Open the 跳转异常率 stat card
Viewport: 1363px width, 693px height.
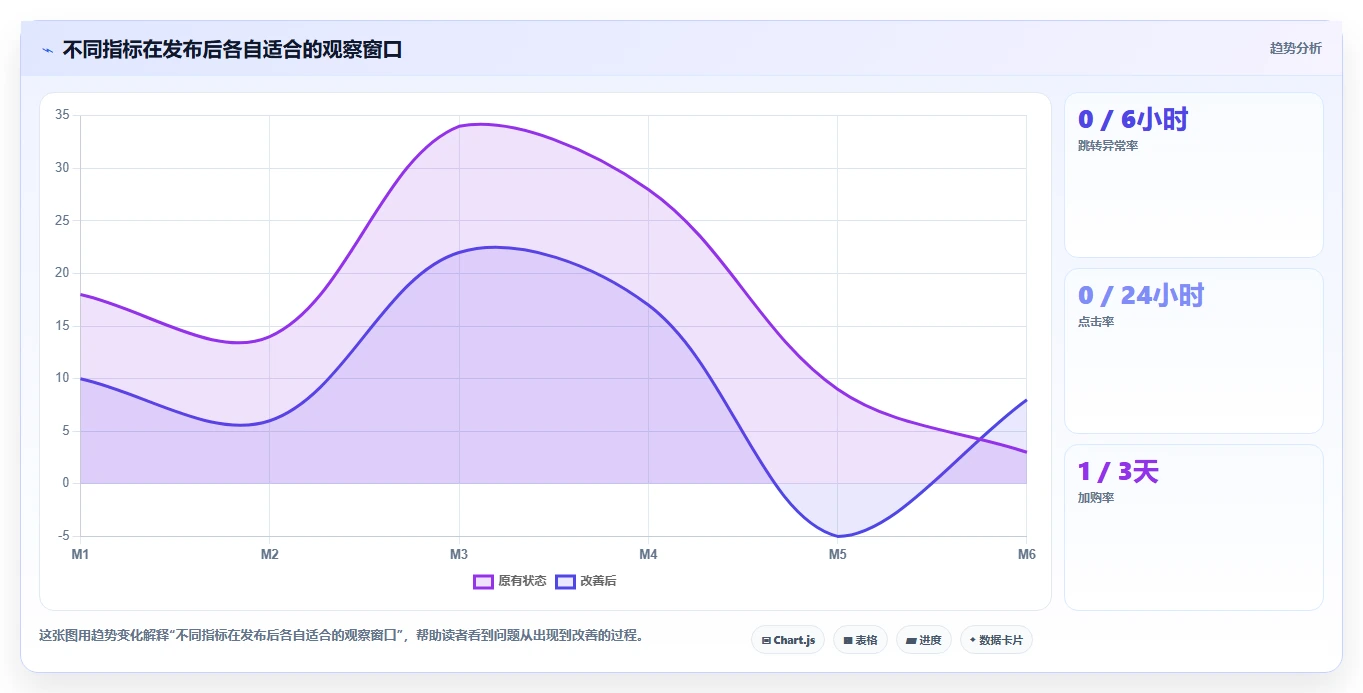(1193, 175)
